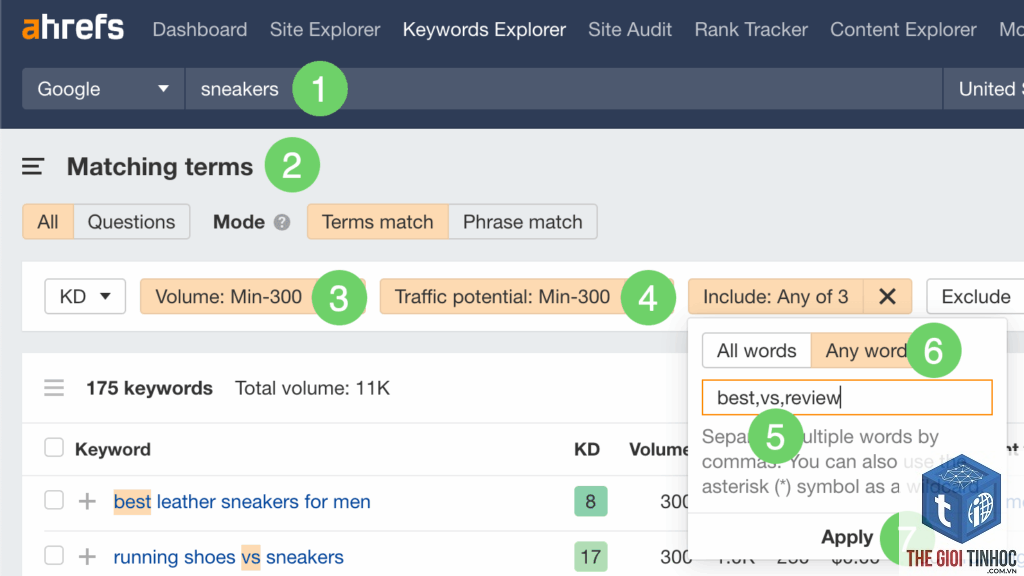Open the Exclude filter
The height and width of the screenshot is (576, 1024).
coord(976,296)
